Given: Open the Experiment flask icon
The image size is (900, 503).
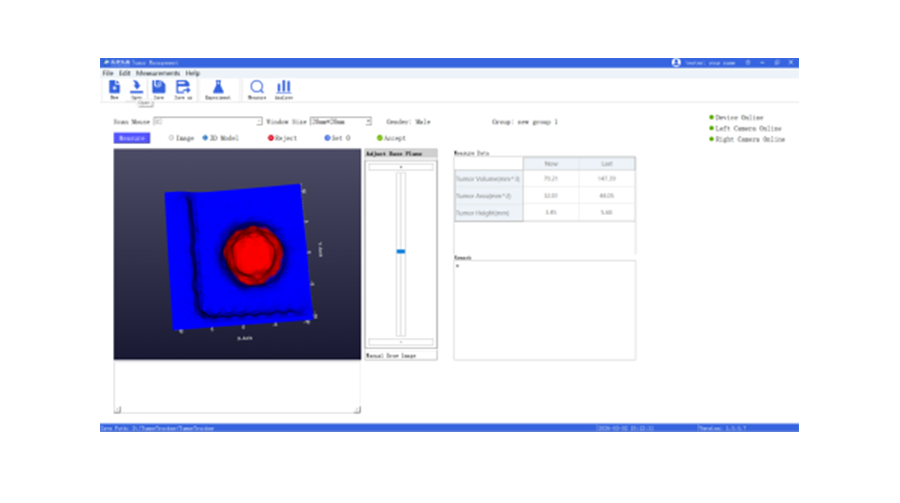Looking at the screenshot, I should (218, 88).
